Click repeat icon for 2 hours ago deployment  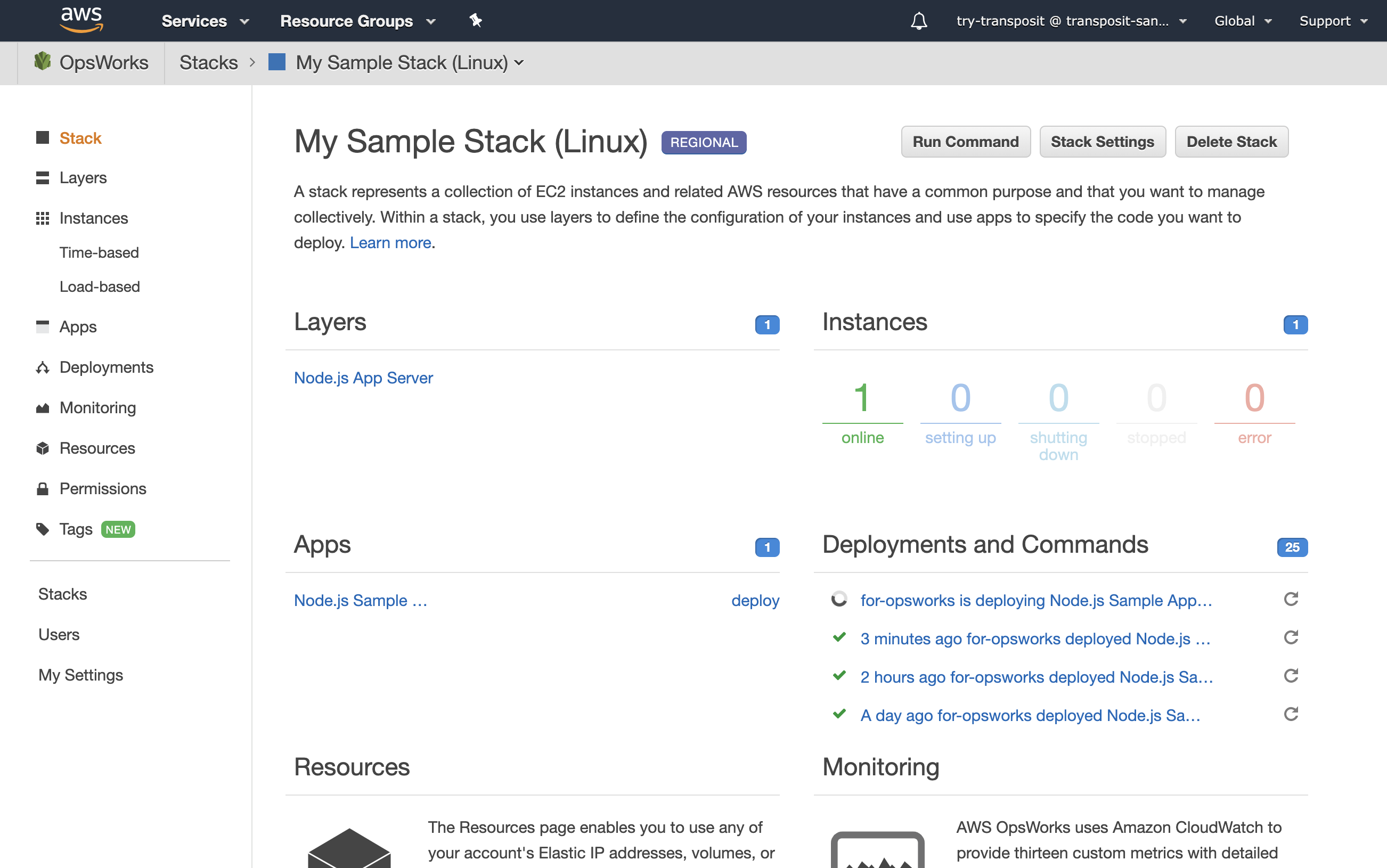1291,676
